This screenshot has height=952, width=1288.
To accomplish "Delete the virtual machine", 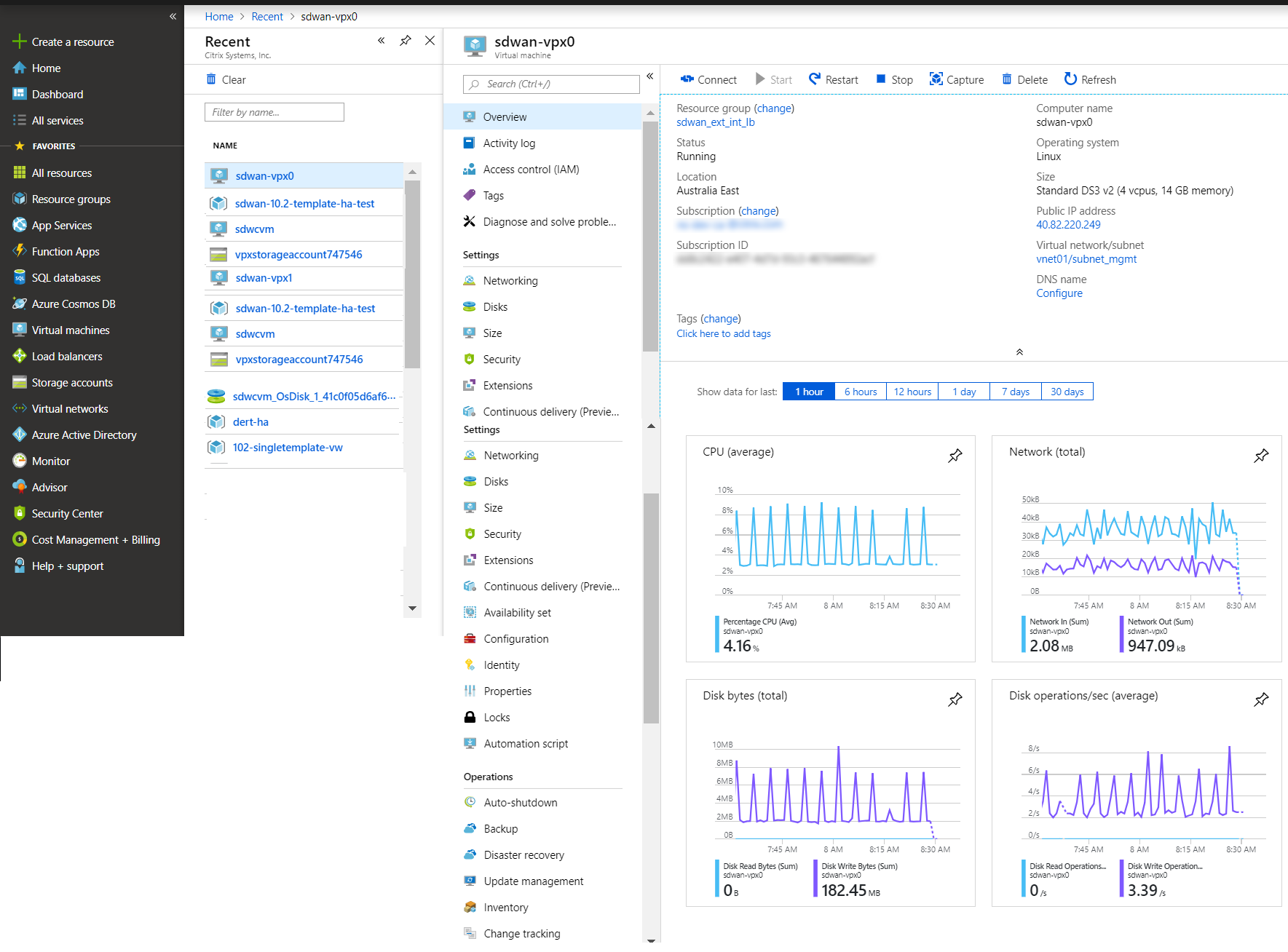I will point(1024,79).
